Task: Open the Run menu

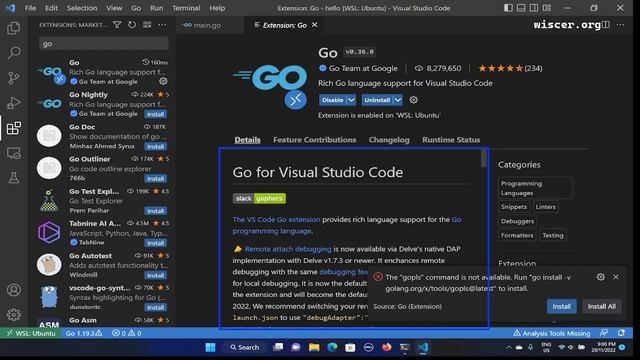Action: tap(156, 8)
